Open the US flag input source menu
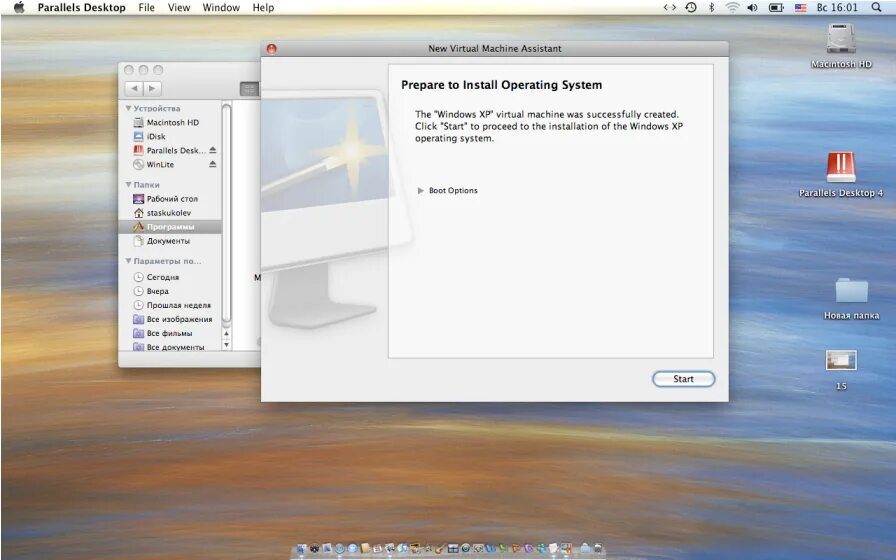Image resolution: width=896 pixels, height=560 pixels. (801, 7)
